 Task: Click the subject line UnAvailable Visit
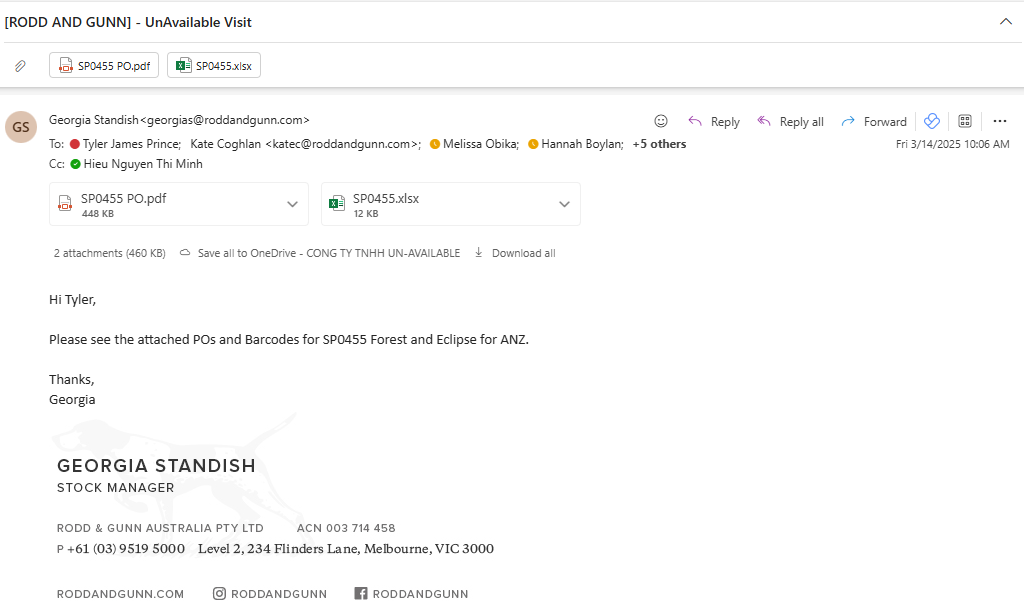[128, 22]
